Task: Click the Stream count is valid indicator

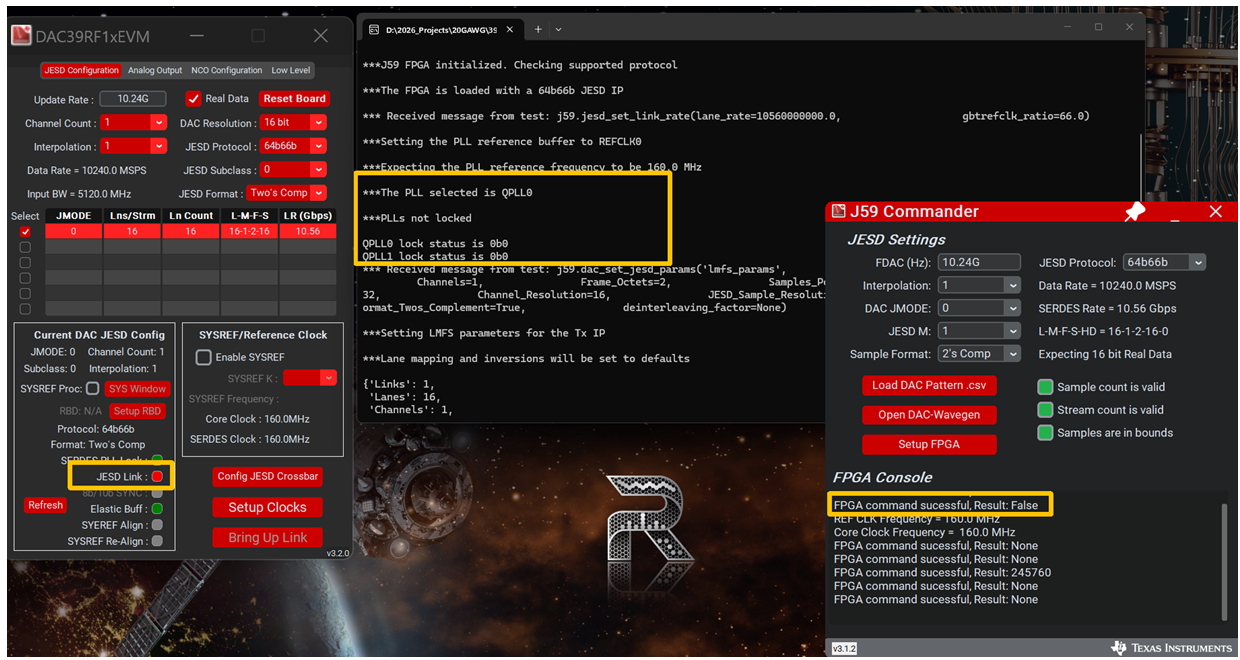Action: pyautogui.click(x=1045, y=410)
